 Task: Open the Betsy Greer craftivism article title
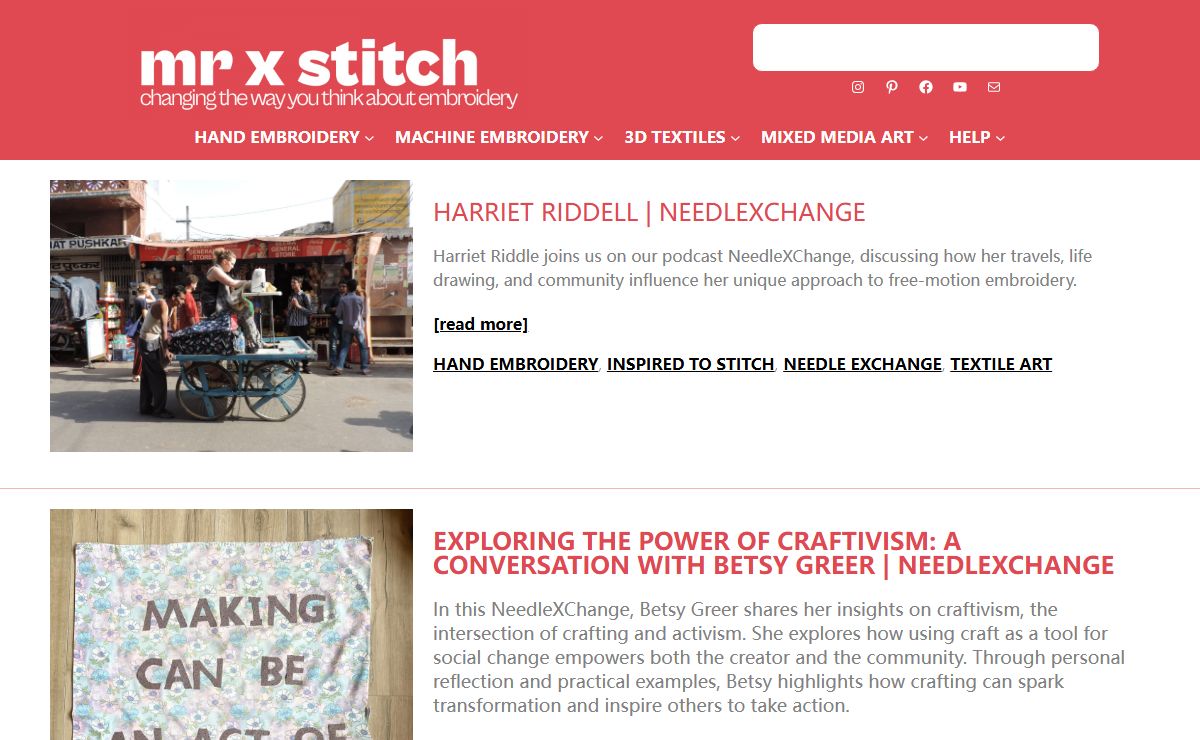click(773, 553)
